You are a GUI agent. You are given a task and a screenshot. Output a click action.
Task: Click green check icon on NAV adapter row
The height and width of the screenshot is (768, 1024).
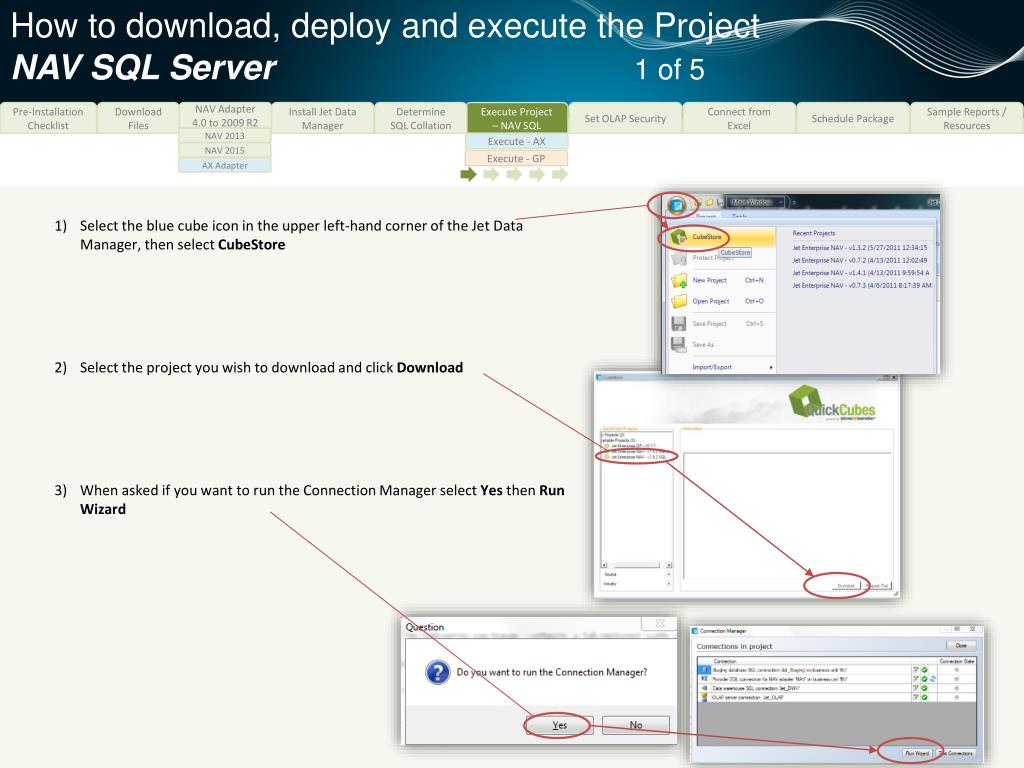[x=925, y=679]
